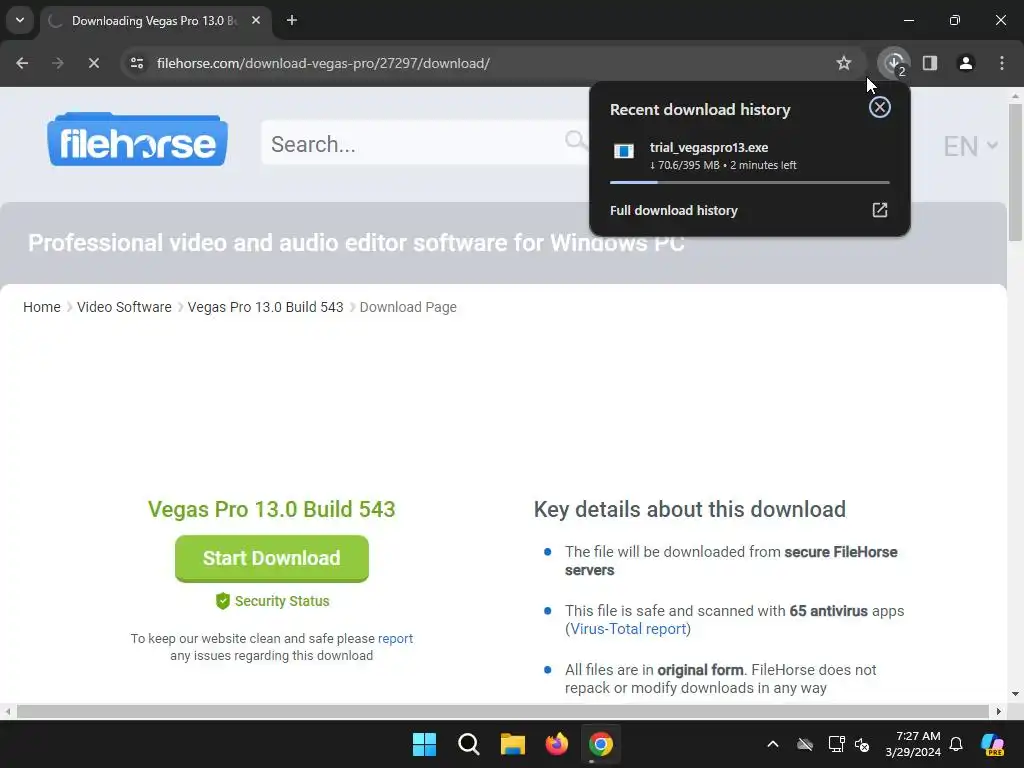The height and width of the screenshot is (768, 1024).
Task: Click the clock showing 7:27 AM
Action: (x=918, y=736)
